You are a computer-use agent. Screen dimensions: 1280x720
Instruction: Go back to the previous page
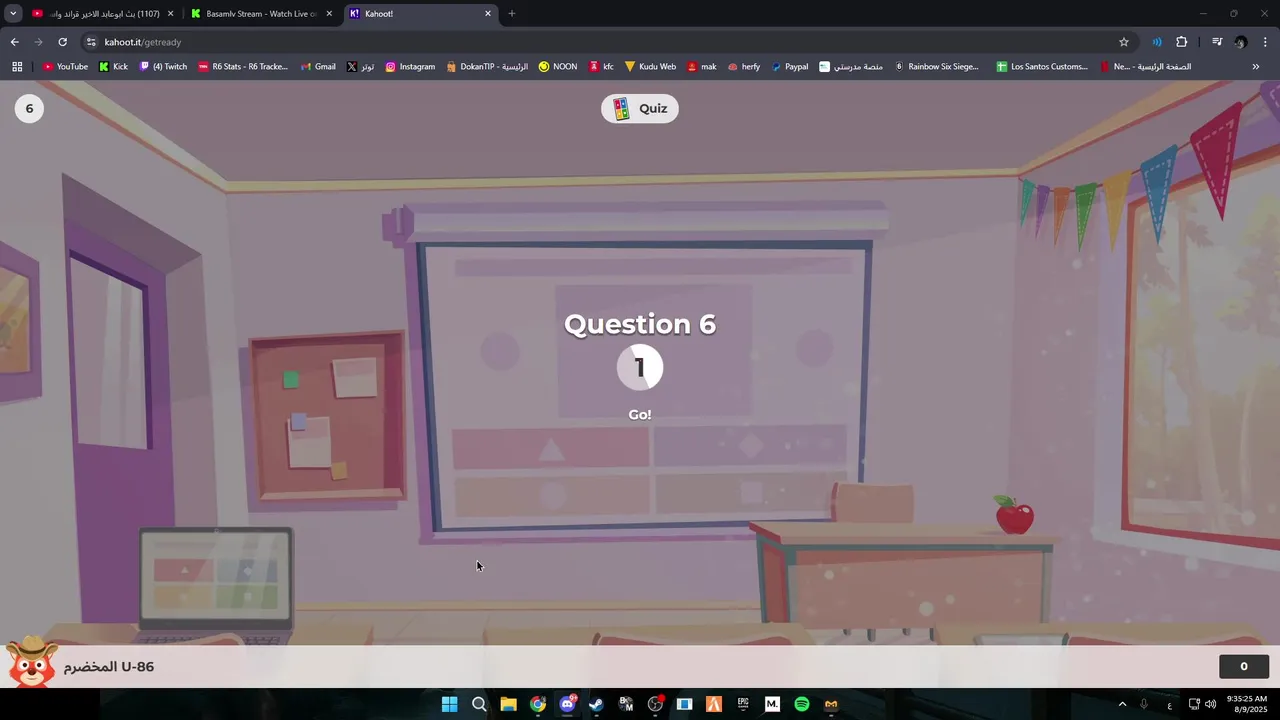coord(14,42)
